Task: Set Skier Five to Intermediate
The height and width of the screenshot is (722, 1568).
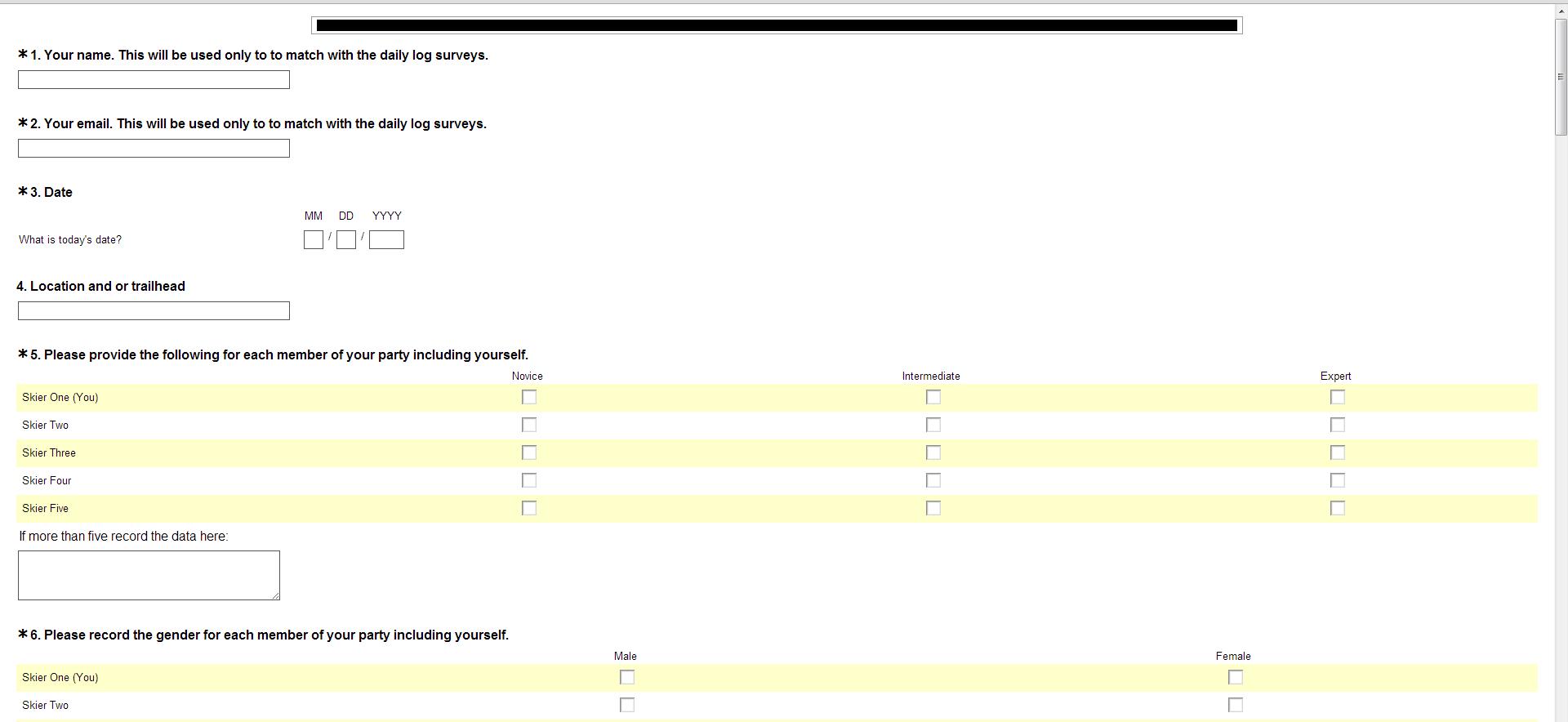Action: point(933,508)
